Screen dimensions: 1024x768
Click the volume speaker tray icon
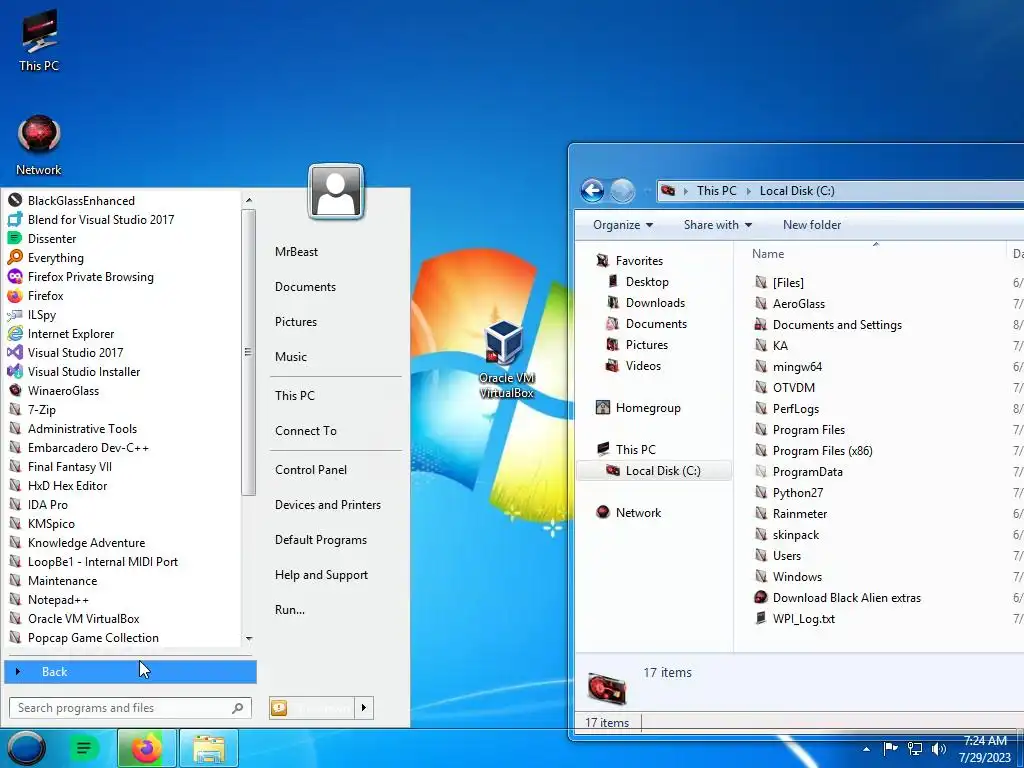click(x=938, y=748)
